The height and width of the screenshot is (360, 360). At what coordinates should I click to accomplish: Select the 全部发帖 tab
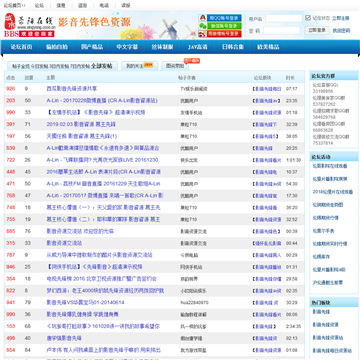(x=102, y=66)
